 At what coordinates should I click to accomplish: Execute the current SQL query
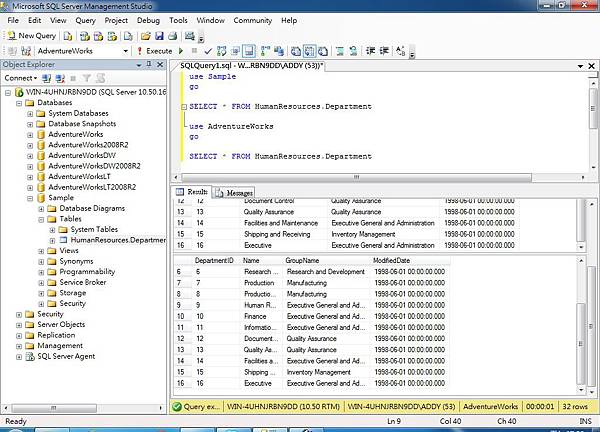coord(154,50)
